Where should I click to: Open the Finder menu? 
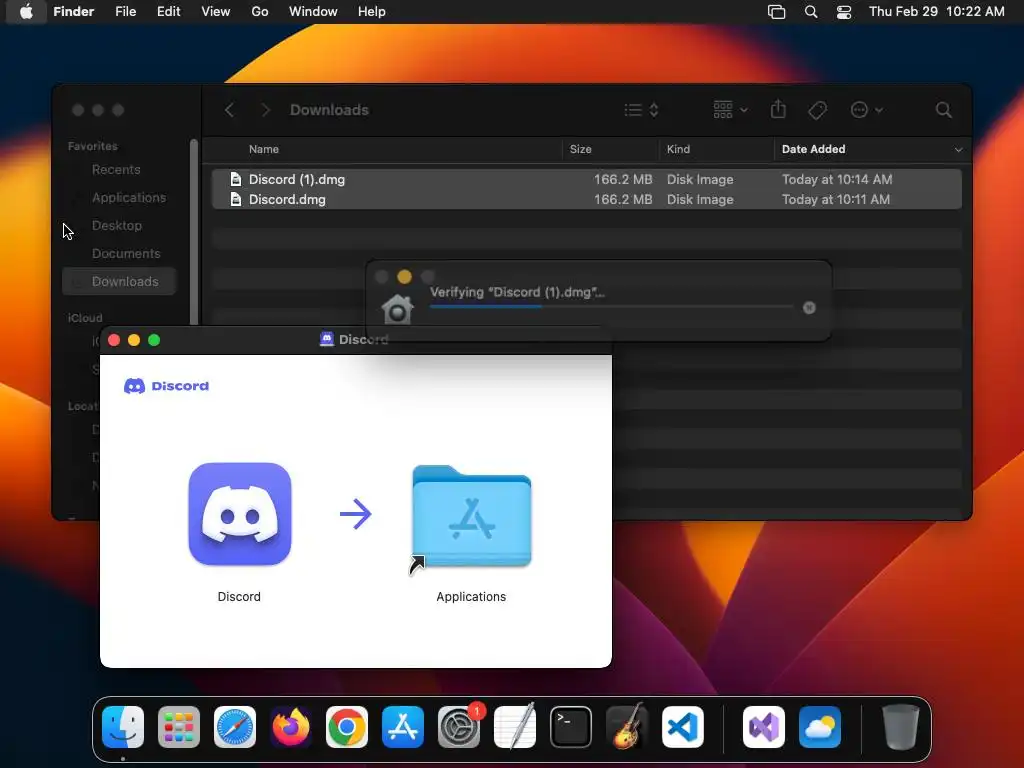point(74,12)
